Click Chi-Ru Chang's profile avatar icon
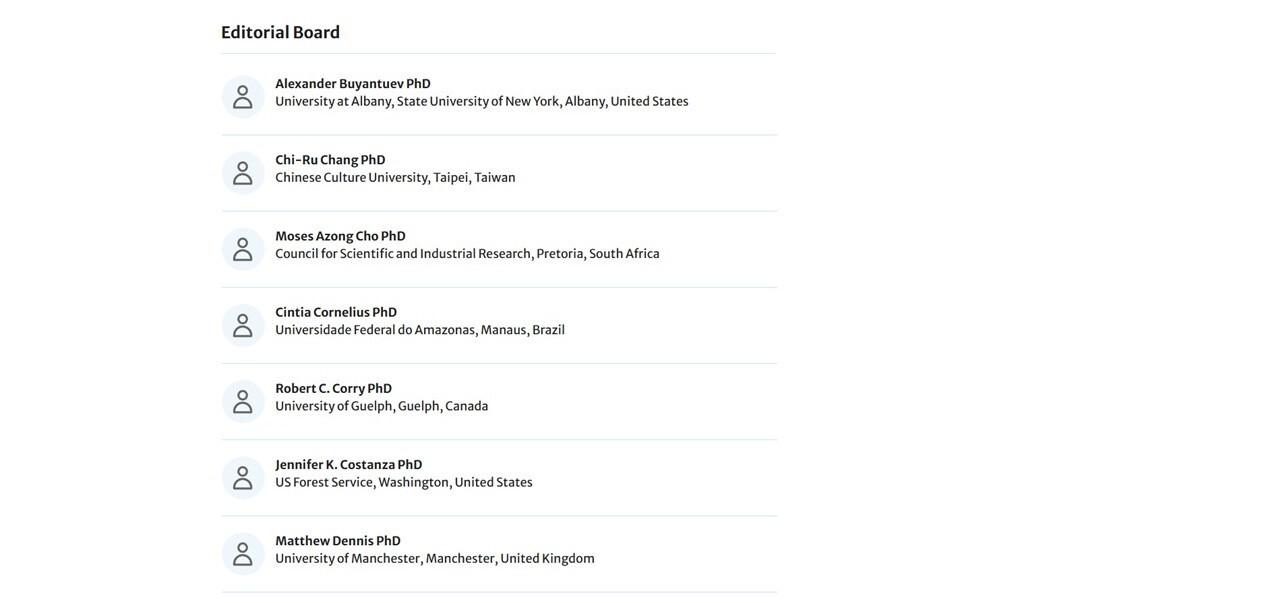 pos(243,173)
